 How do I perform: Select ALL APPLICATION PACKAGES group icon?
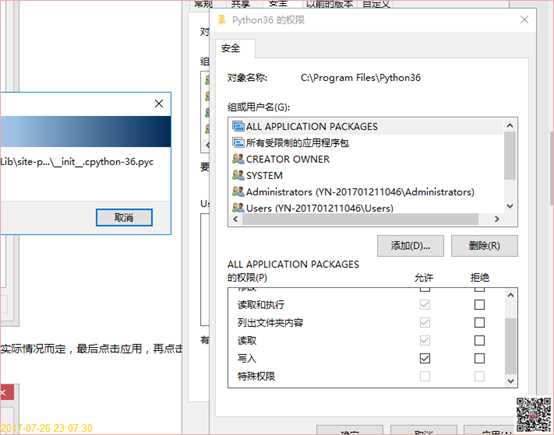coord(238,126)
